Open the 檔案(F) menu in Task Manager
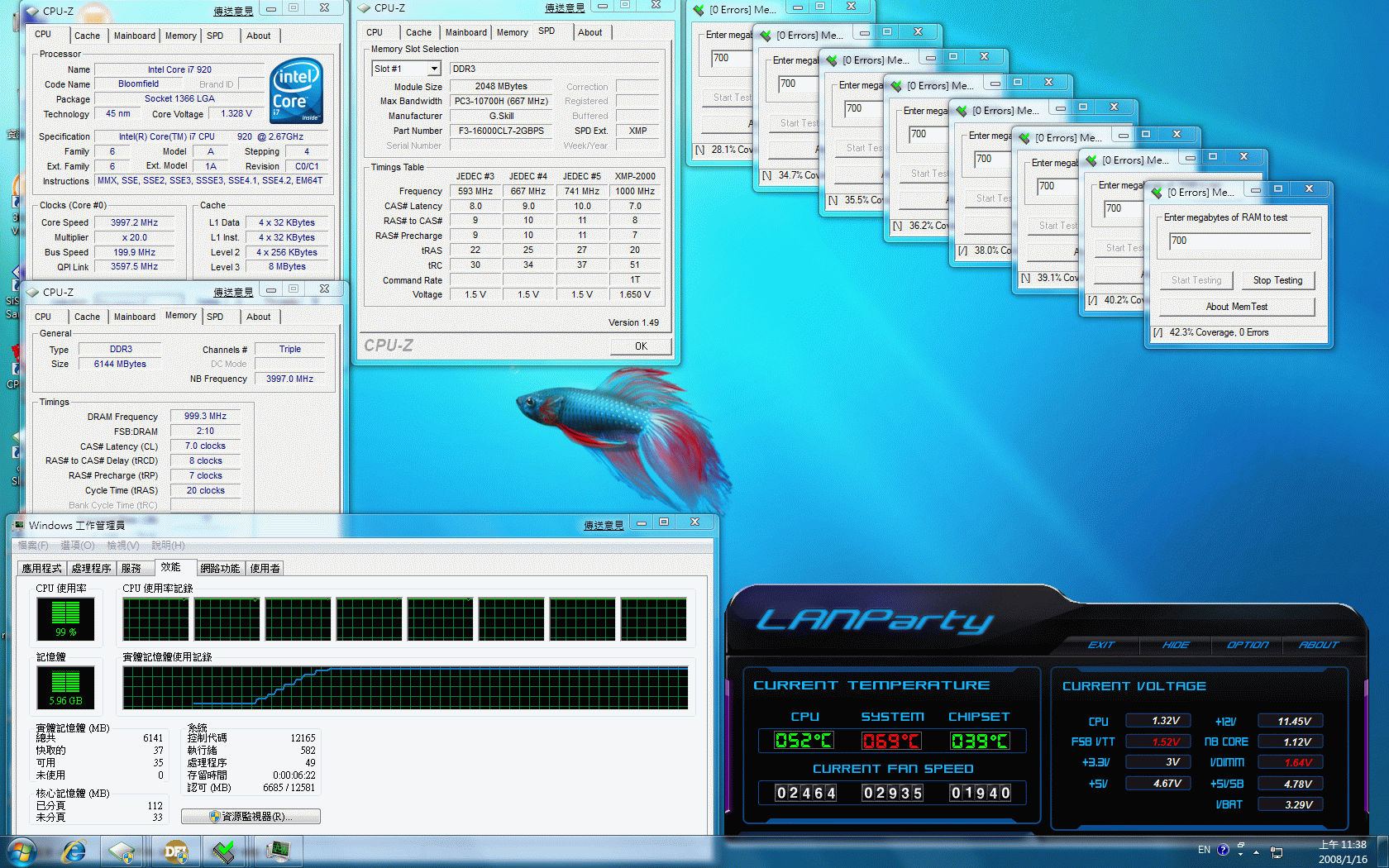Viewport: 1389px width, 868px height. pos(33,546)
